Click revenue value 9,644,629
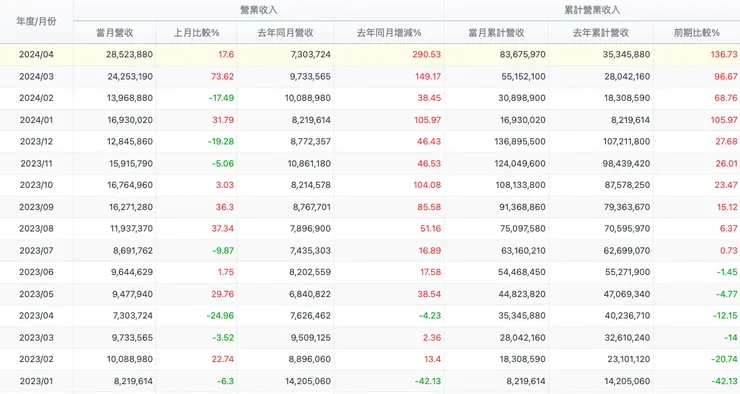740x394 pixels. point(132,272)
